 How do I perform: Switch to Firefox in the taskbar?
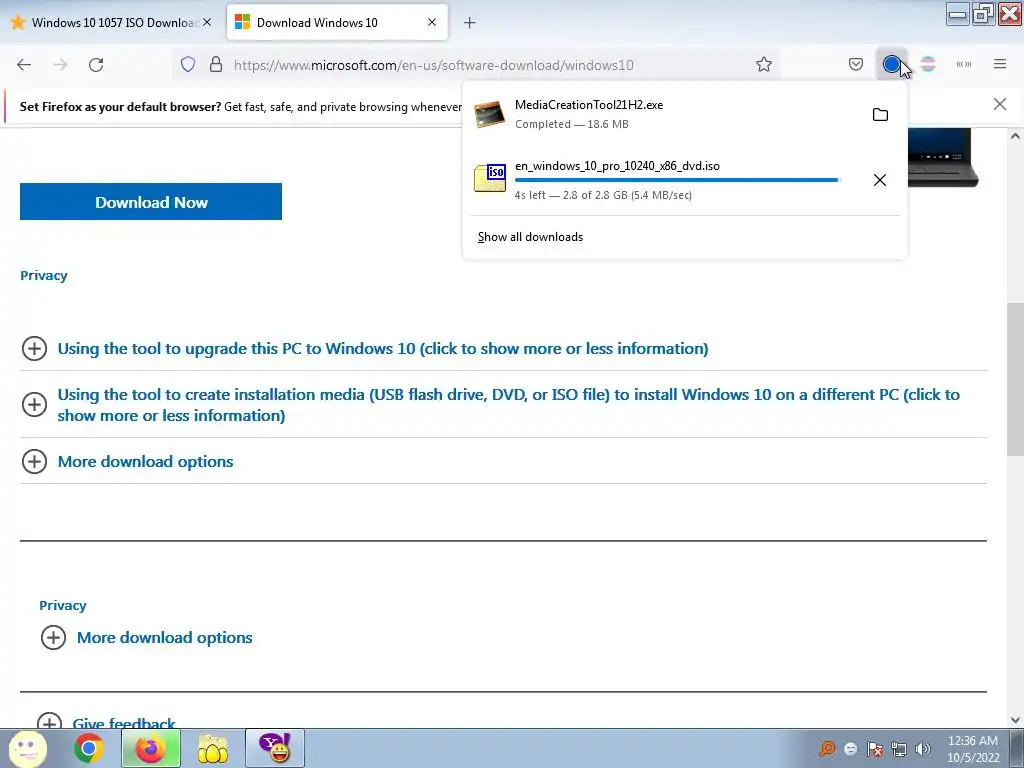pyautogui.click(x=151, y=748)
